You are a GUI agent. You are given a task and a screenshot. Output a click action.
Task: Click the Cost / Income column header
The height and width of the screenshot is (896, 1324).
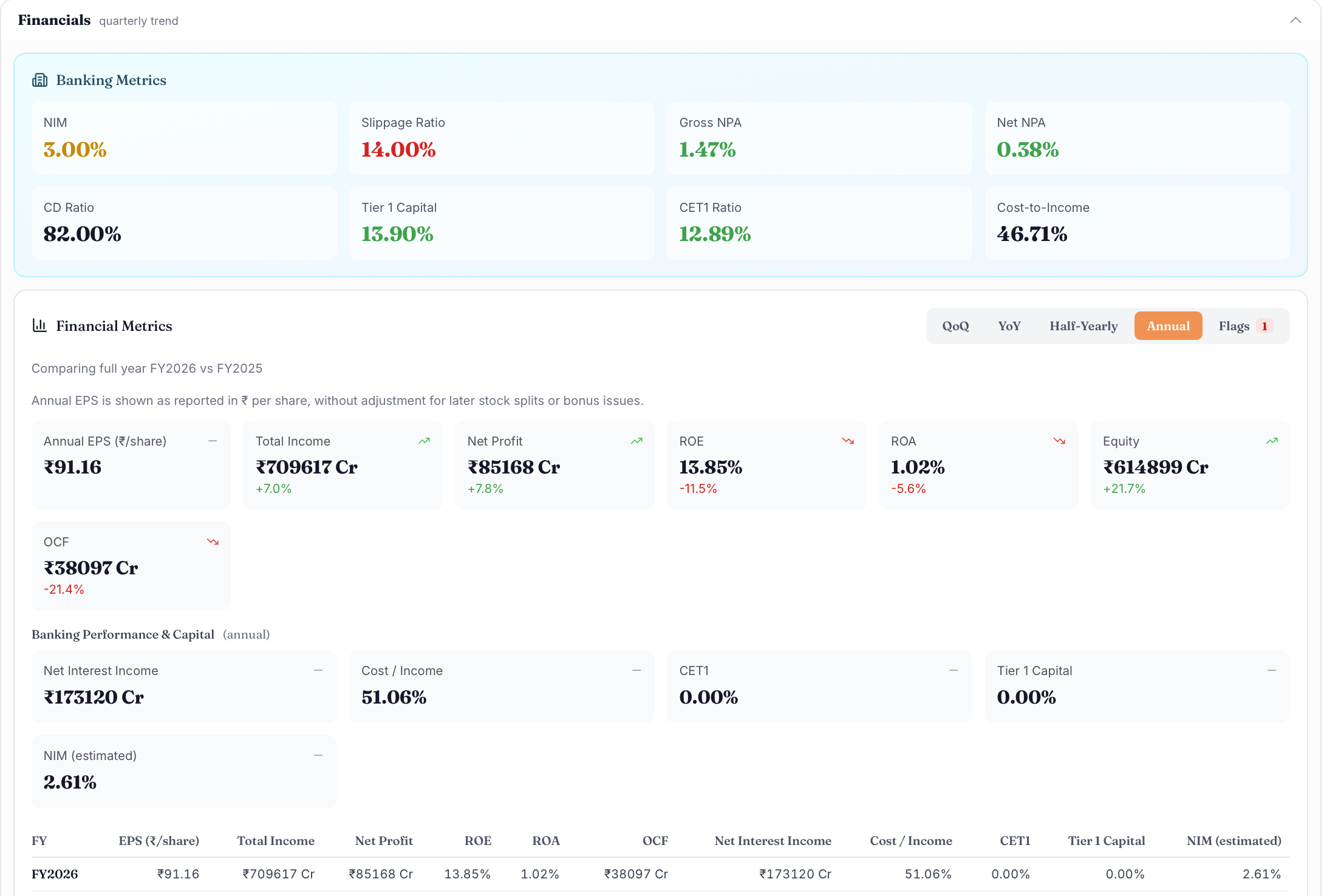(911, 841)
